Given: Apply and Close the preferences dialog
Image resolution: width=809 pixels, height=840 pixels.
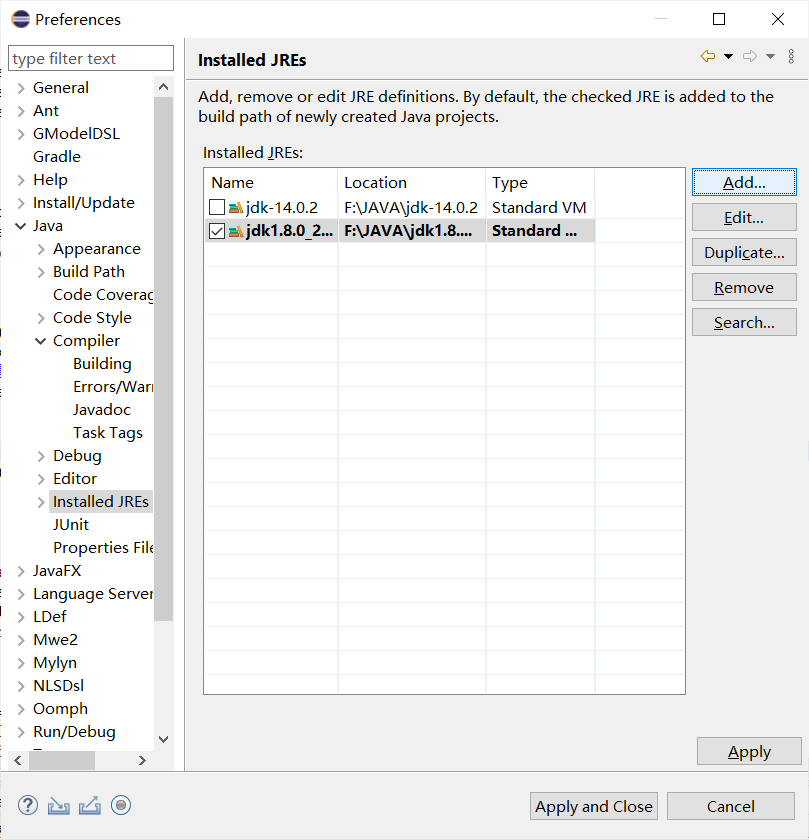Looking at the screenshot, I should click(593, 806).
